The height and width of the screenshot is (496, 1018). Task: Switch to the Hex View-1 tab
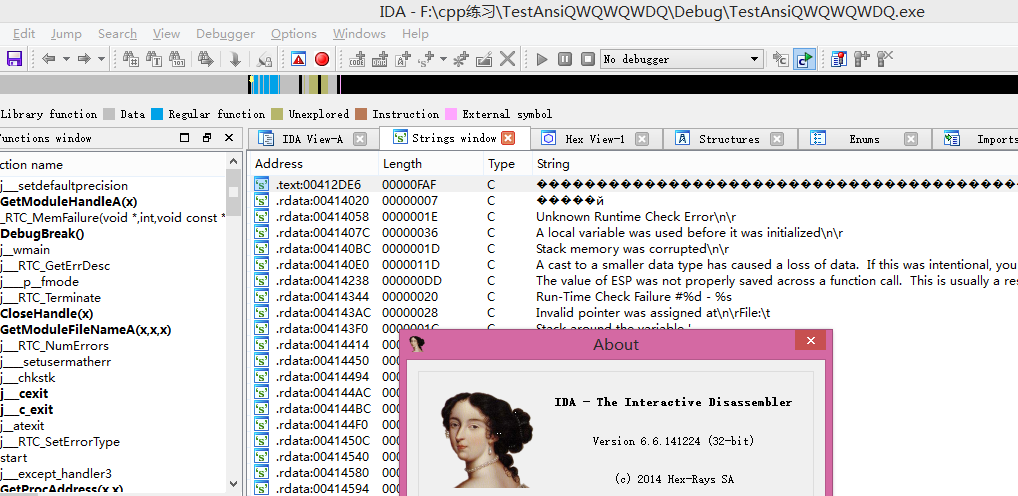pyautogui.click(x=595, y=139)
